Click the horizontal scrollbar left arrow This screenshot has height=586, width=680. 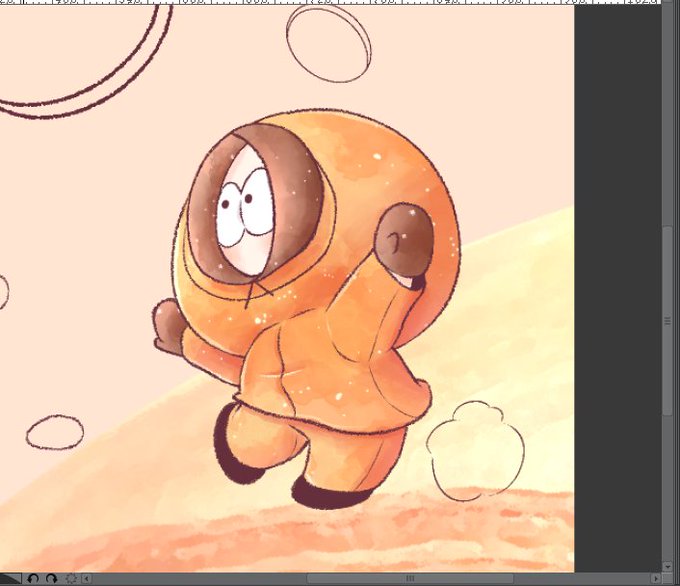click(86, 579)
